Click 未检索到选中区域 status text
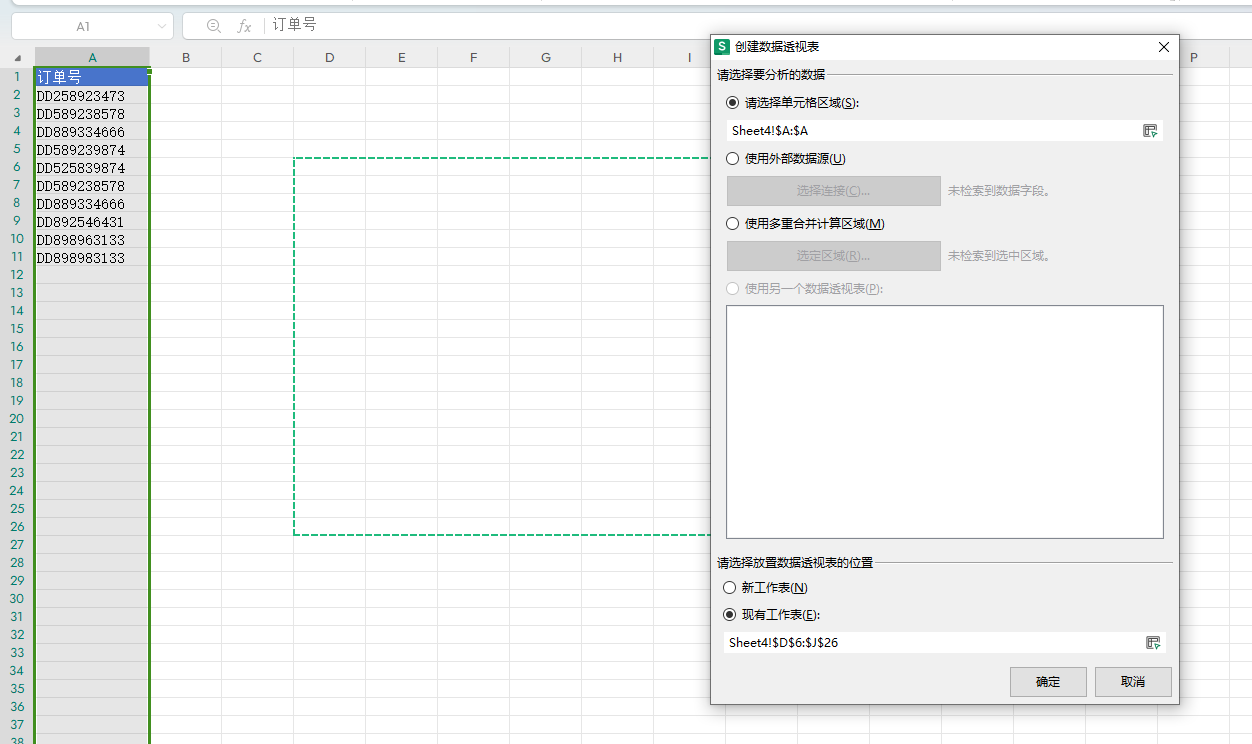The height and width of the screenshot is (744, 1252). (x=999, y=256)
